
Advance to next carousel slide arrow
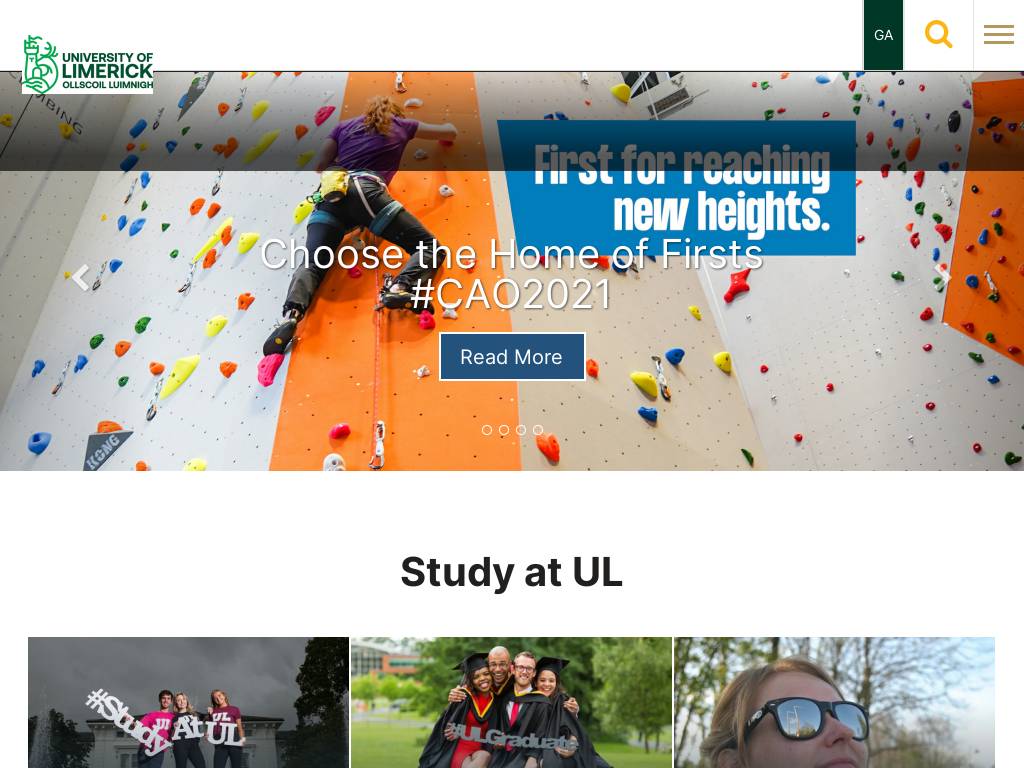click(942, 278)
